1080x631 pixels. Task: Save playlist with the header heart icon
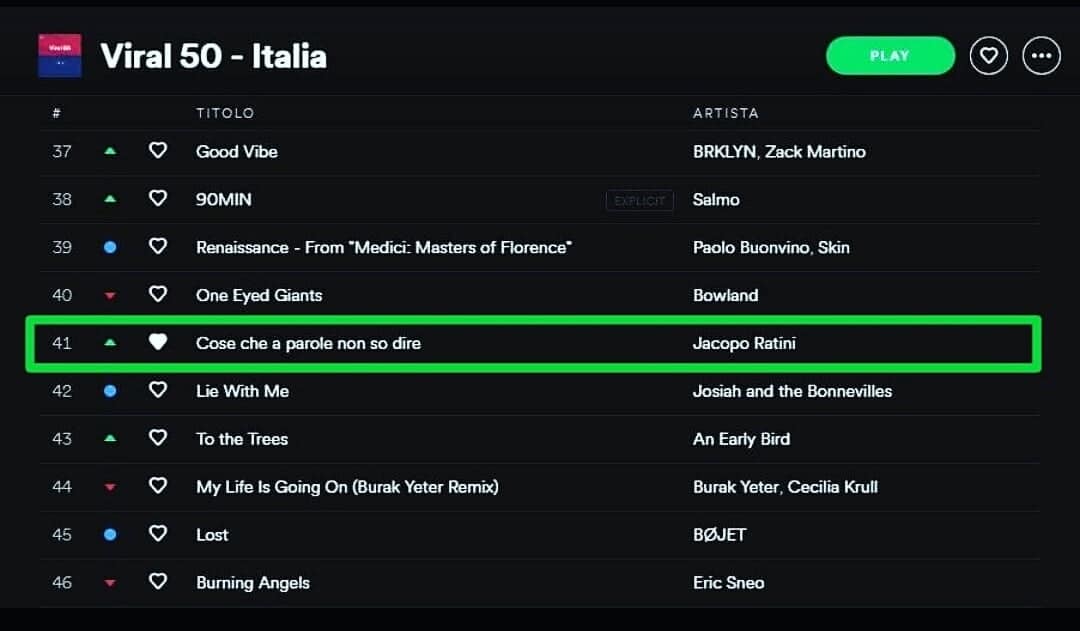tap(988, 56)
